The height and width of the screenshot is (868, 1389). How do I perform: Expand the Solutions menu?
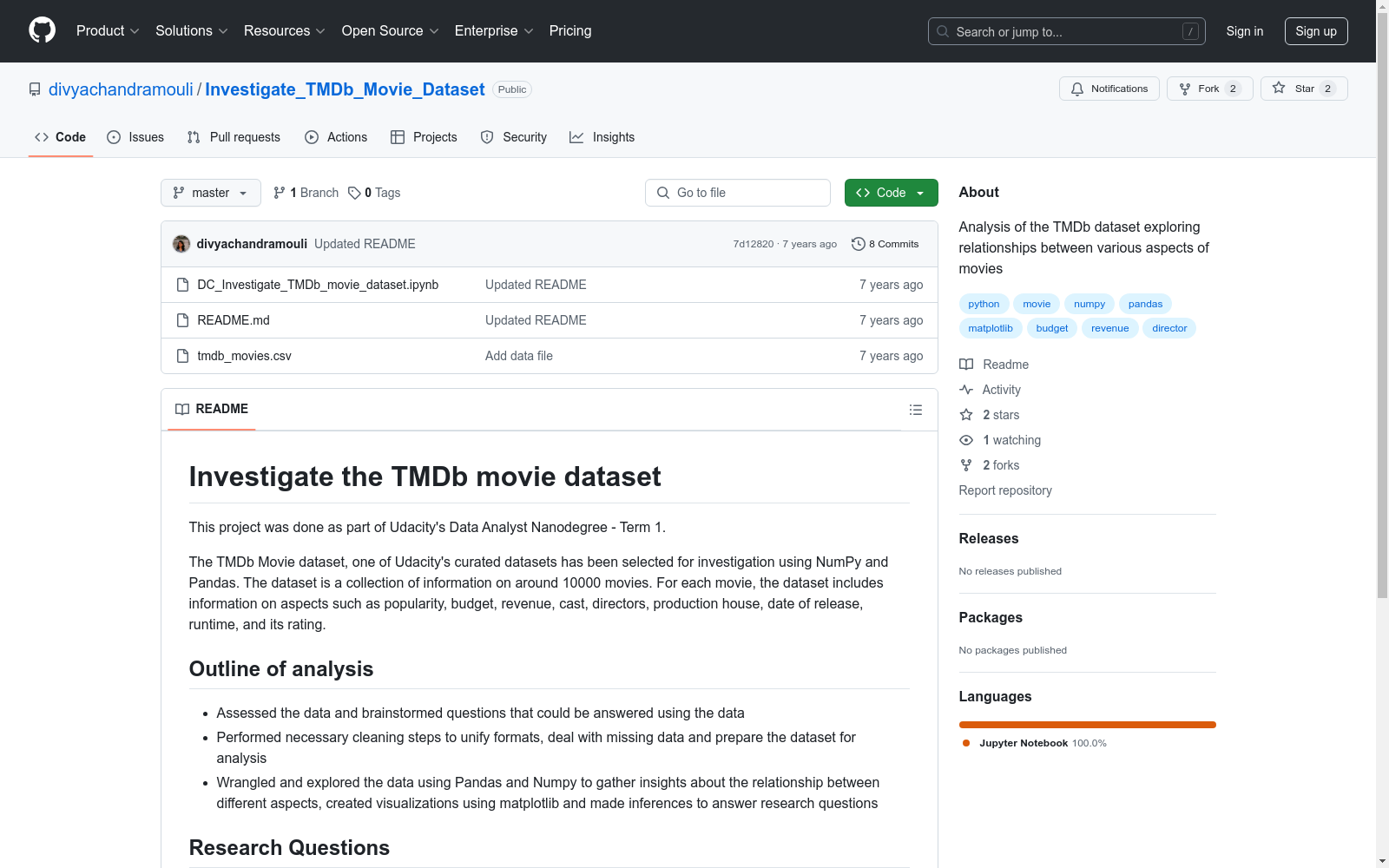tap(192, 30)
